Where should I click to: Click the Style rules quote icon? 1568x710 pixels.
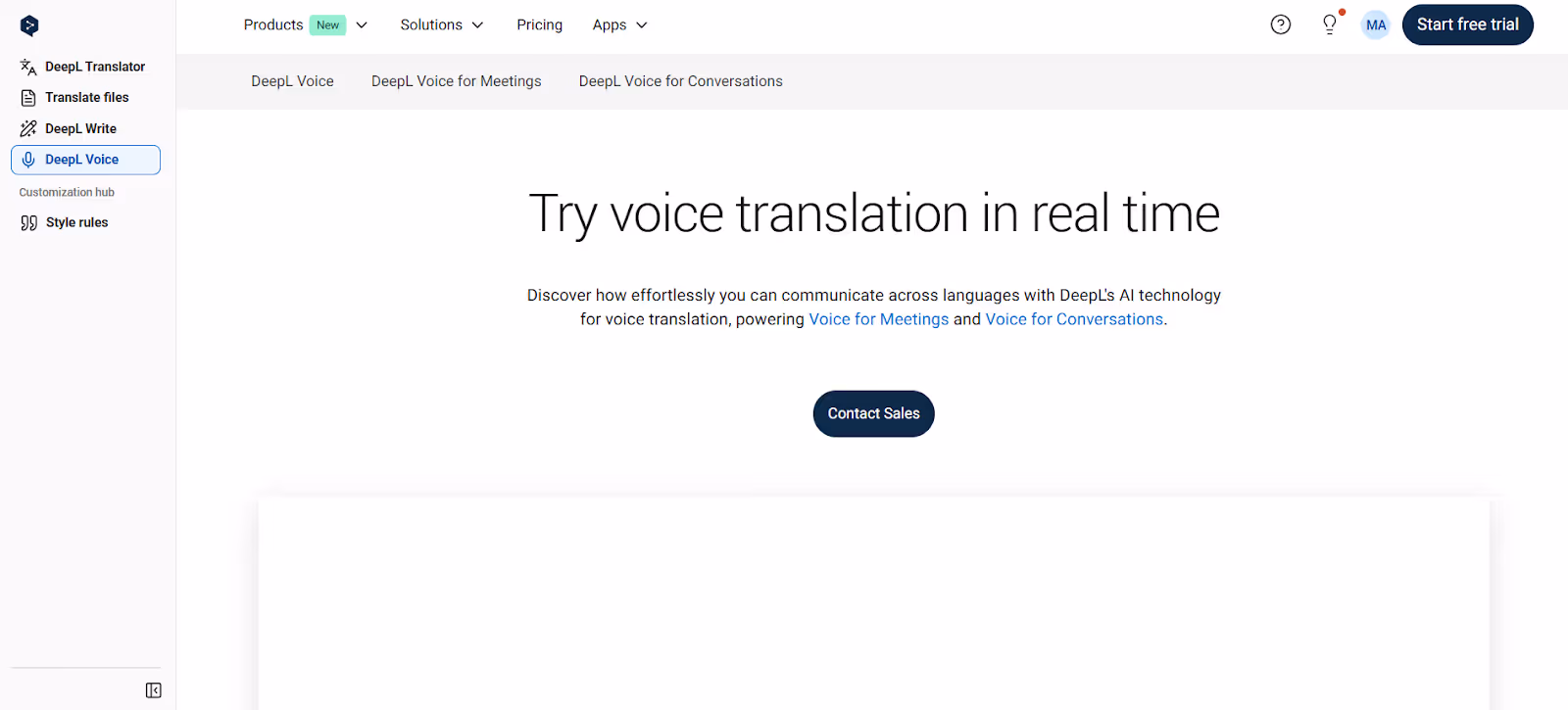29,223
